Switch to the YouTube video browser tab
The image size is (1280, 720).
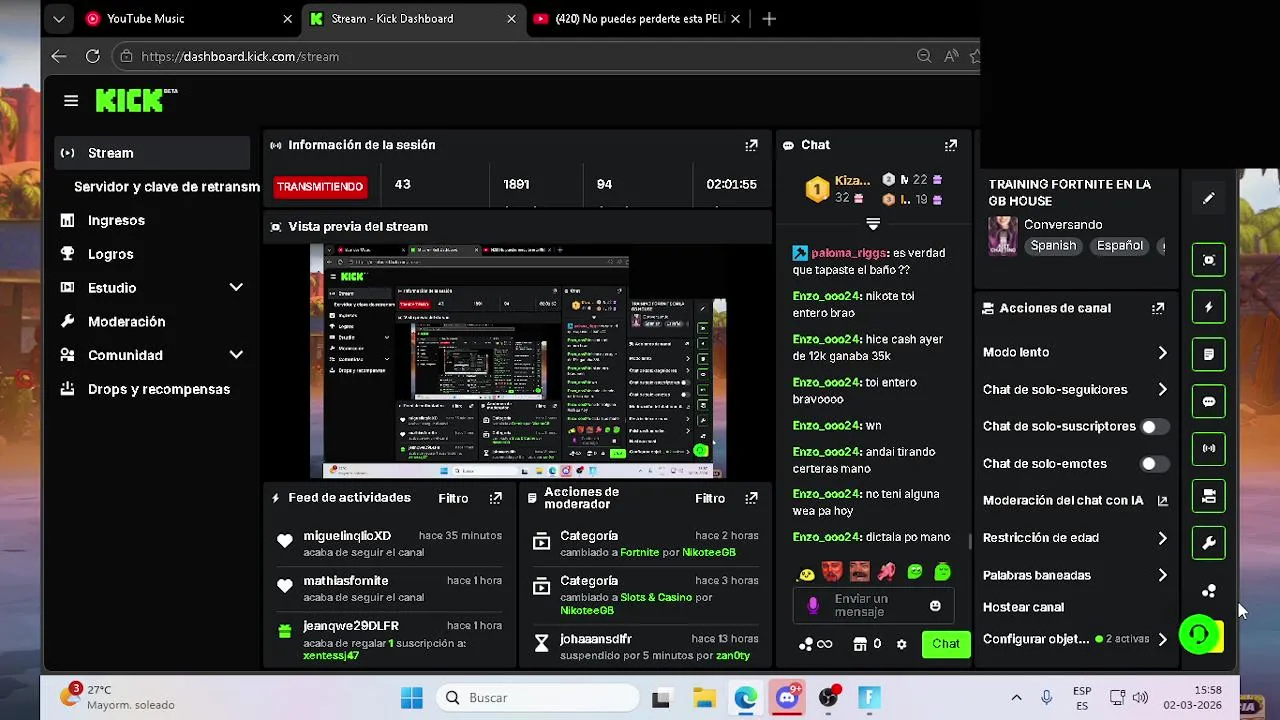pos(637,19)
